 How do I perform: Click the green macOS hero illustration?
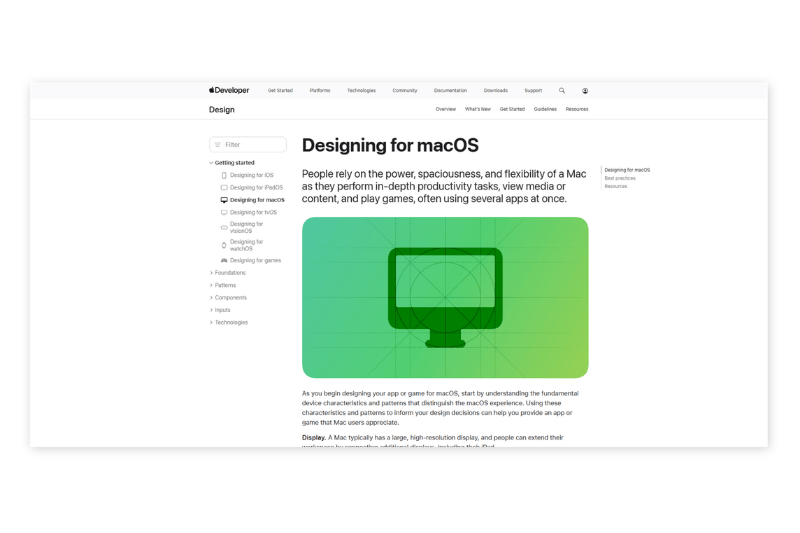[x=445, y=297]
